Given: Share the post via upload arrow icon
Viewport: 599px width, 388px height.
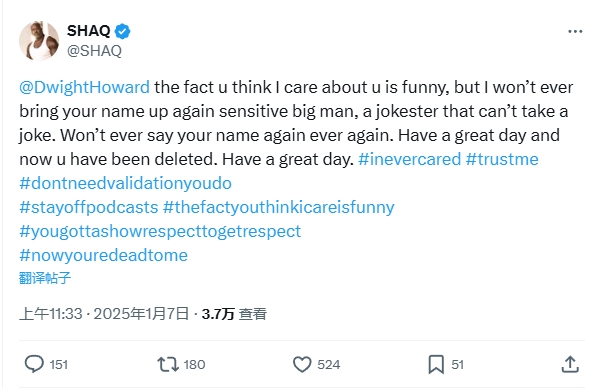Looking at the screenshot, I should pyautogui.click(x=570, y=364).
